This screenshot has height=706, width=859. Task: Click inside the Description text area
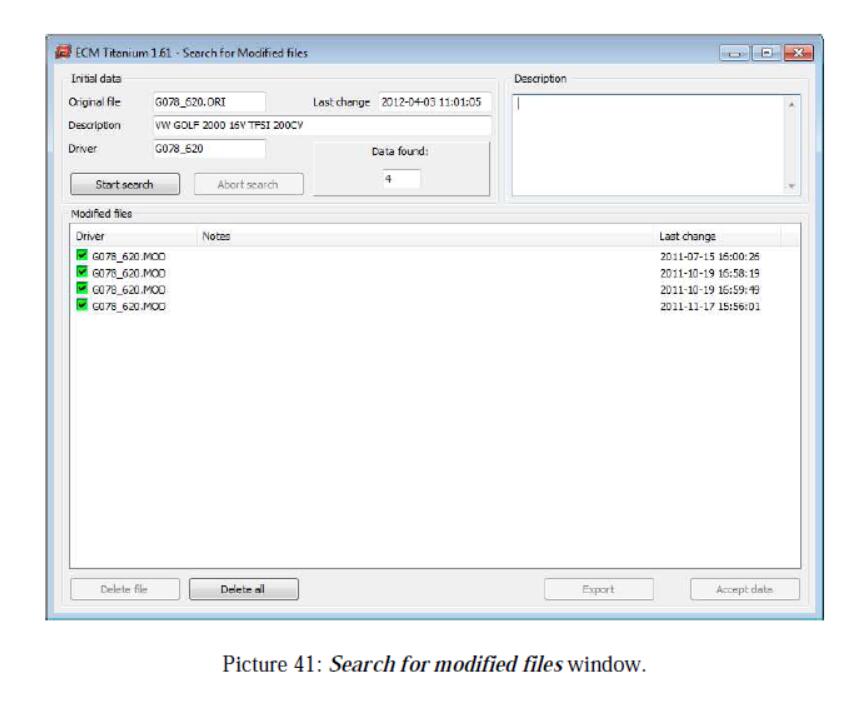(649, 145)
